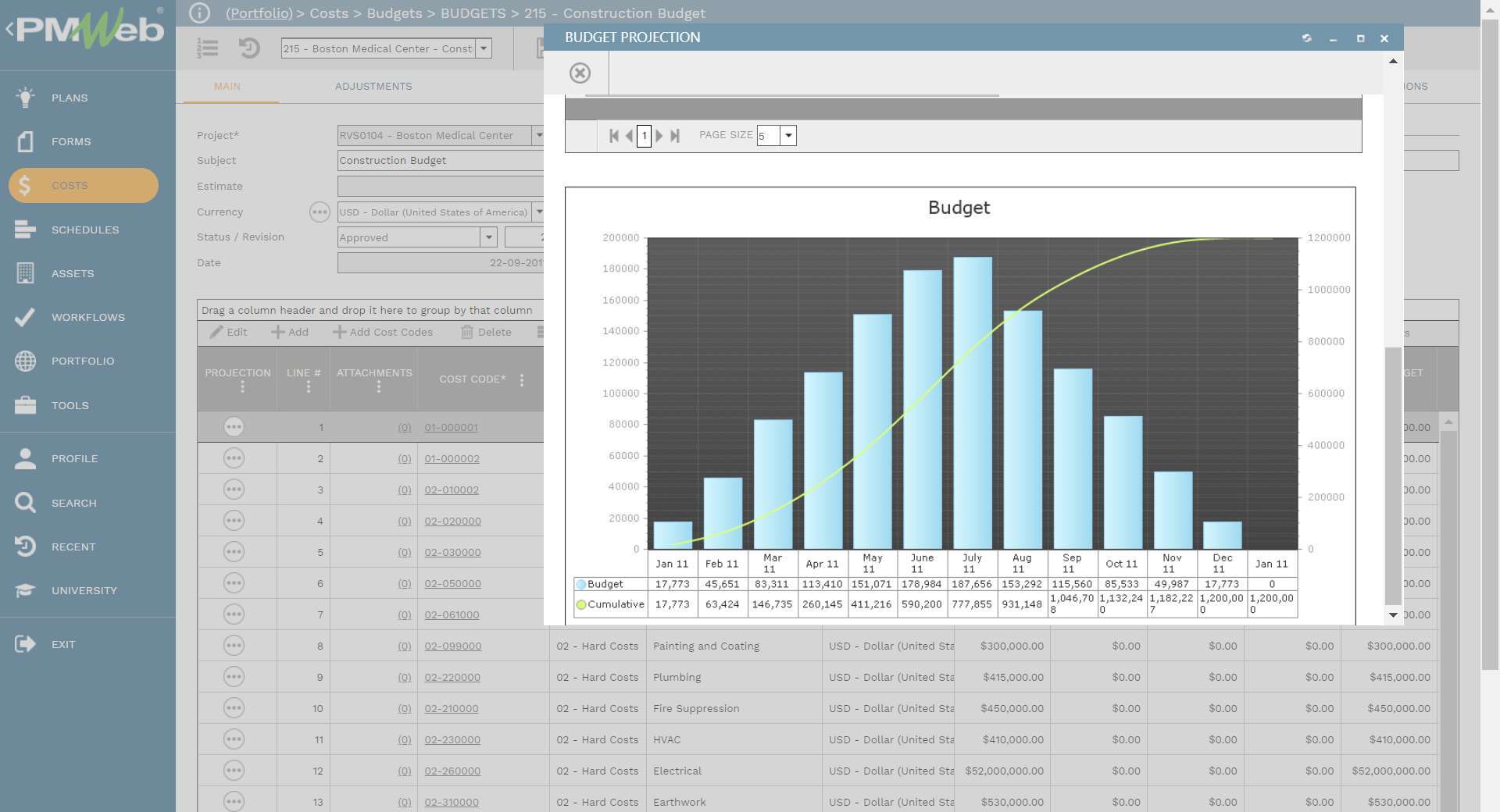This screenshot has width=1500, height=812.
Task: Click the page number input box
Action: pyautogui.click(x=644, y=135)
